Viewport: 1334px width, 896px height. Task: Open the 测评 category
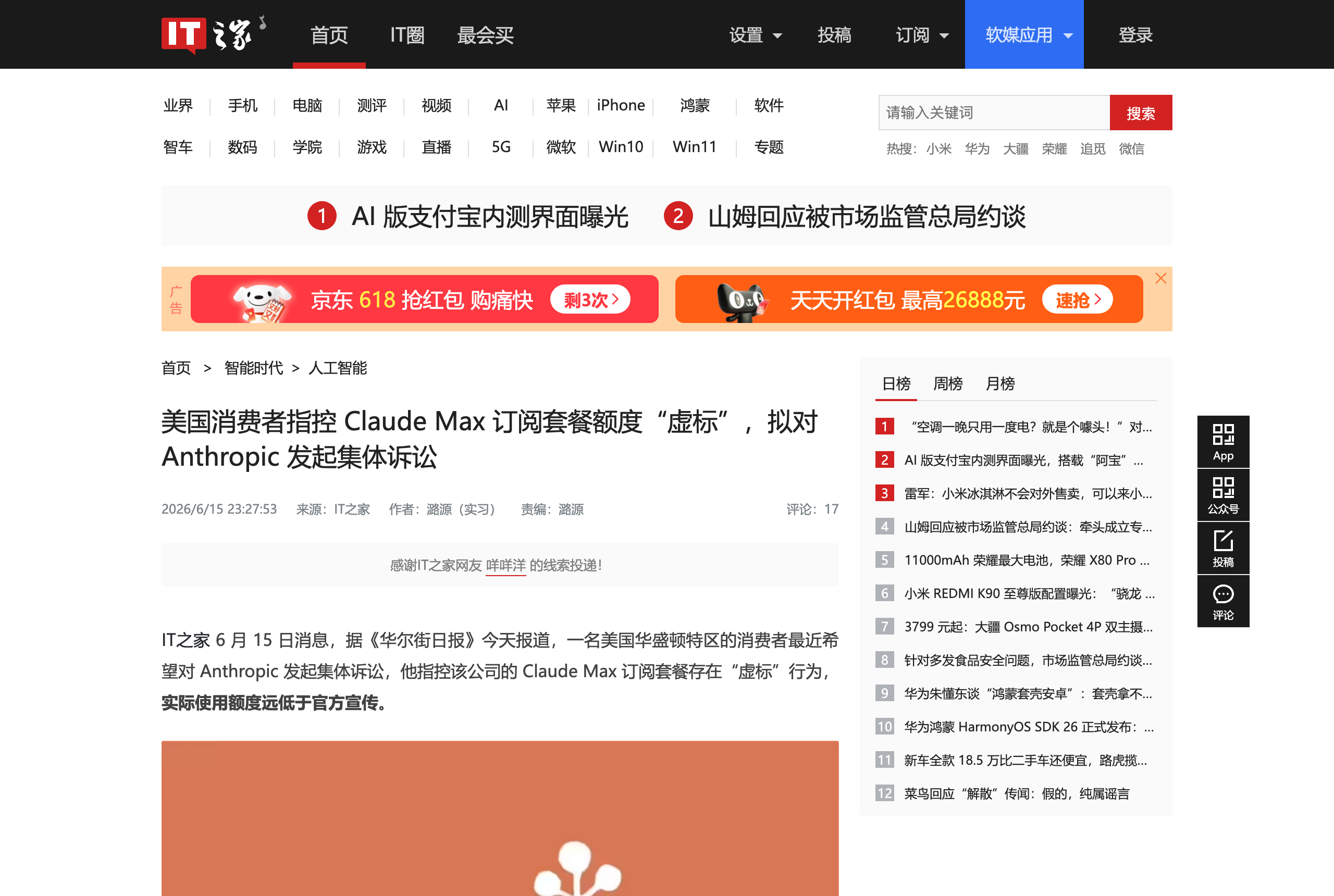[372, 106]
